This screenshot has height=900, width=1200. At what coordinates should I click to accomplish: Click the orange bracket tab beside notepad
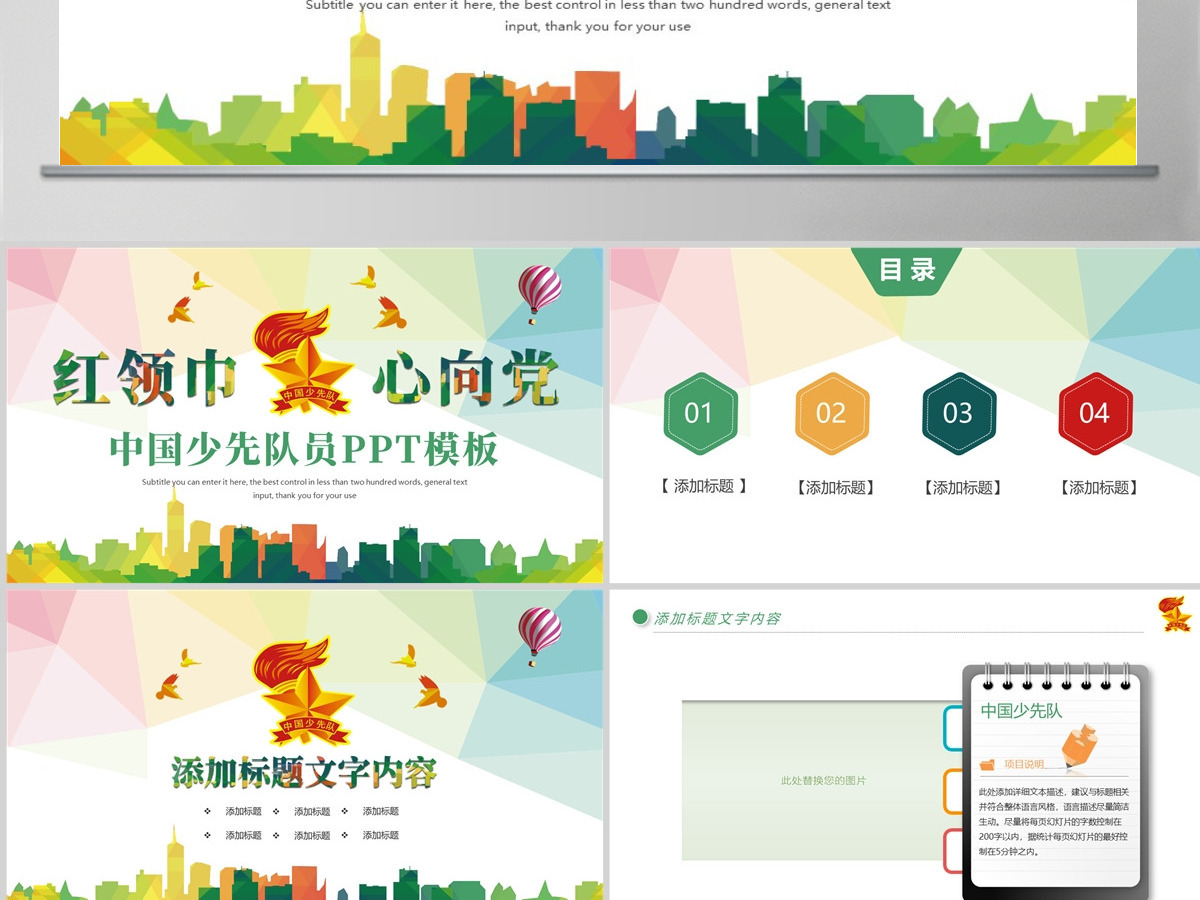[953, 791]
